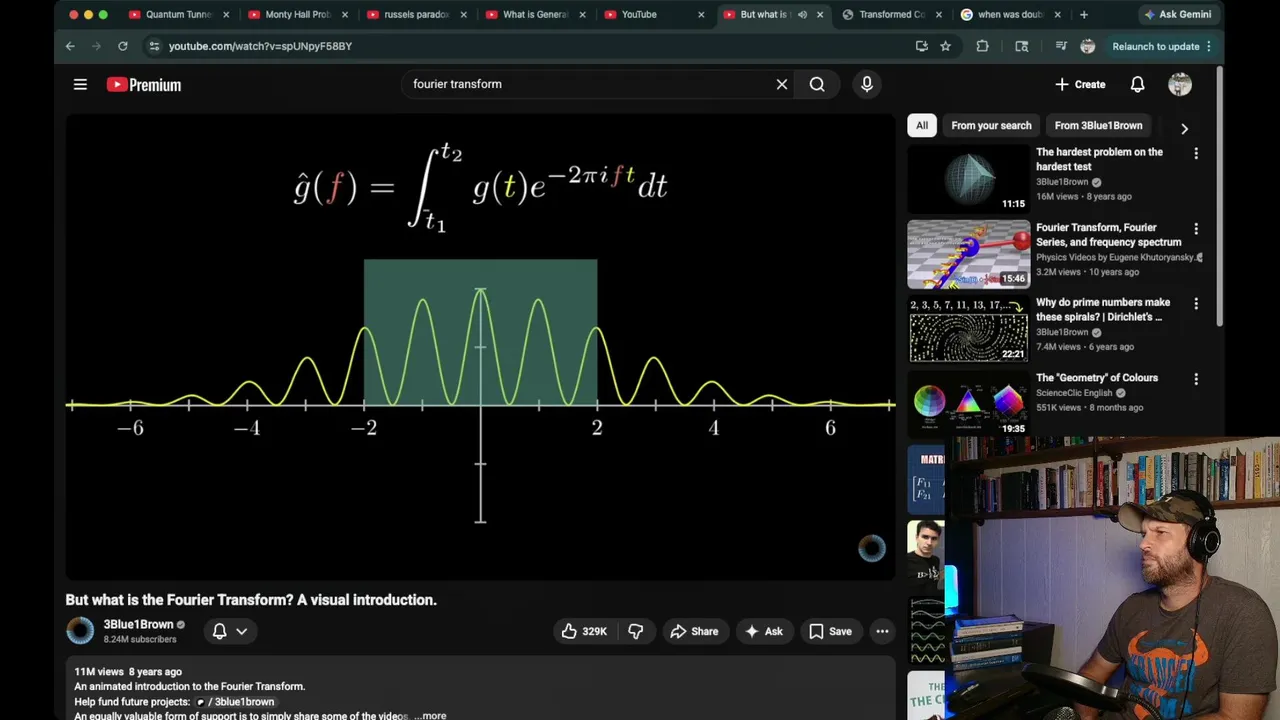Open tab search icon in Chrome toolbar
The width and height of the screenshot is (1280, 720).
pyautogui.click(x=1021, y=46)
